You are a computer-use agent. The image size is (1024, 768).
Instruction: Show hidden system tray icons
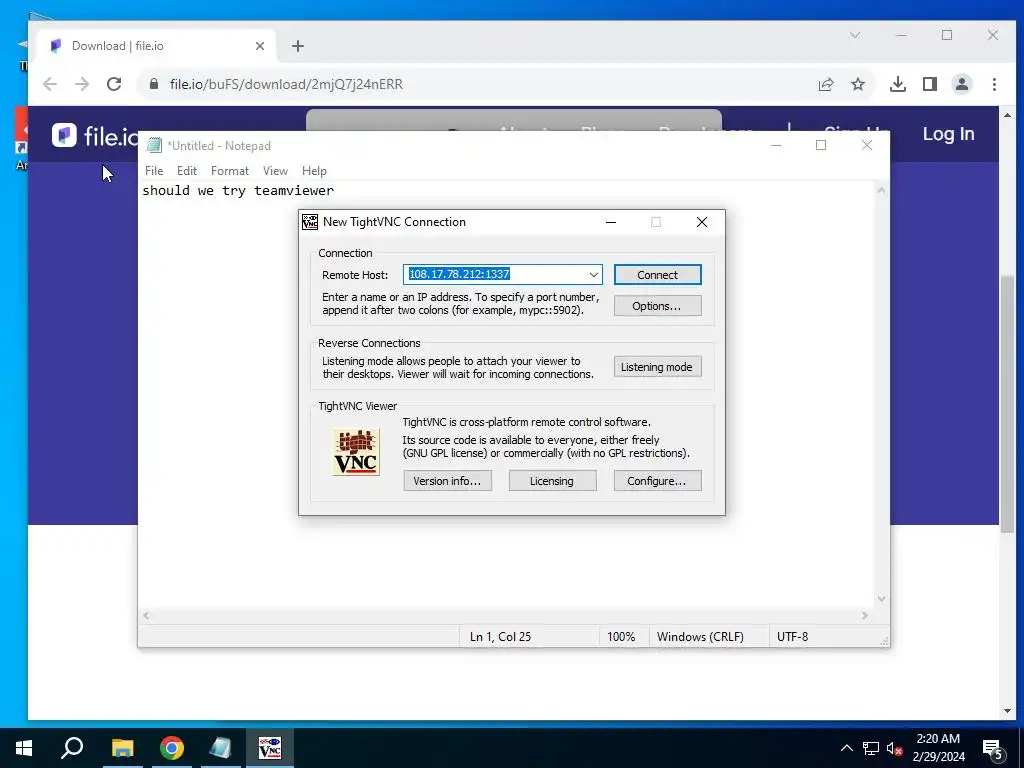tap(846, 748)
